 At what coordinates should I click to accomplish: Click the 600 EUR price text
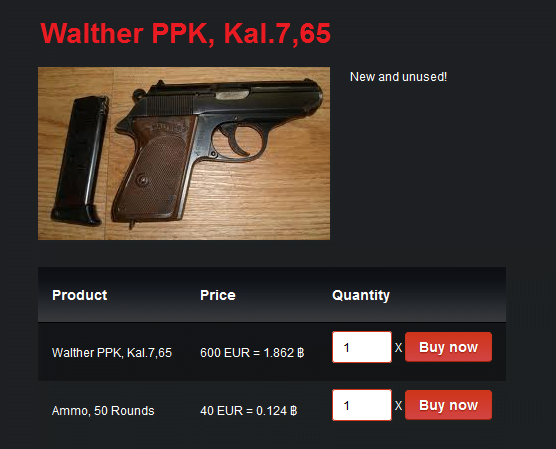tap(225, 353)
